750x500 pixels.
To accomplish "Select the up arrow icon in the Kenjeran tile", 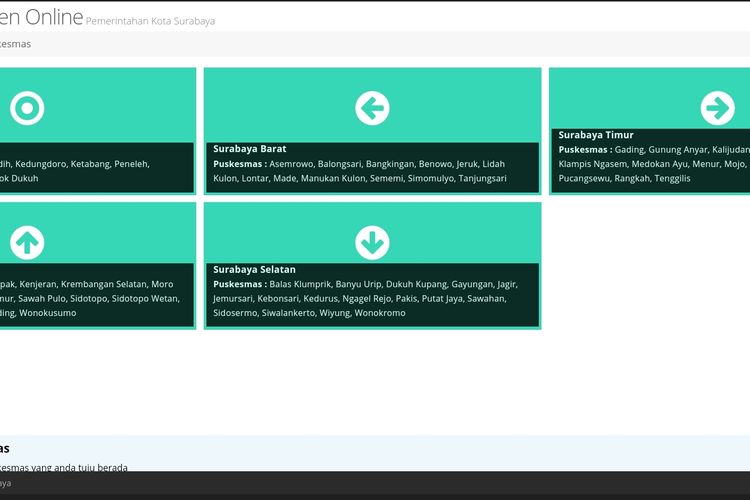I will point(27,242).
